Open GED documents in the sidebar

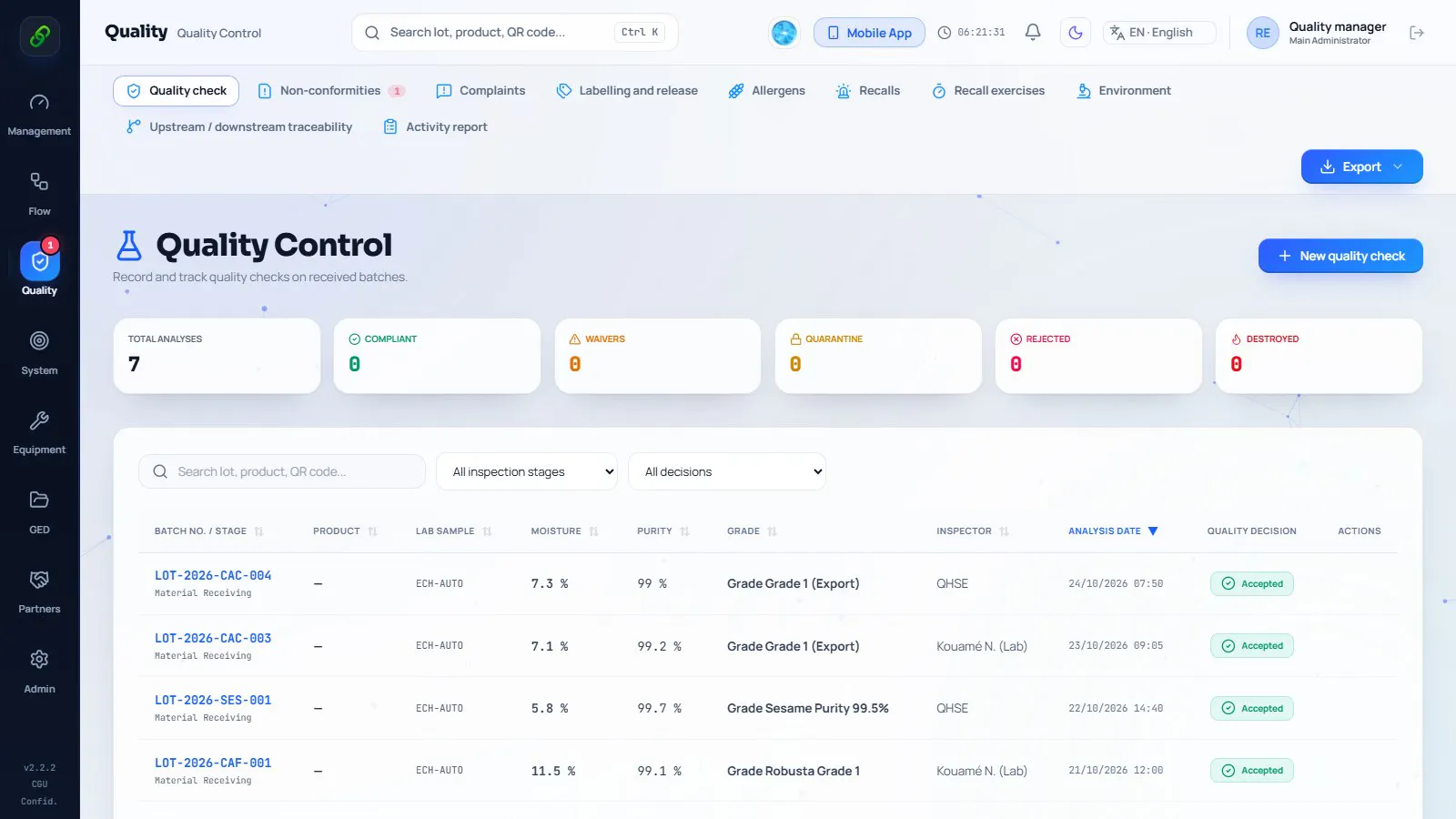pyautogui.click(x=39, y=513)
